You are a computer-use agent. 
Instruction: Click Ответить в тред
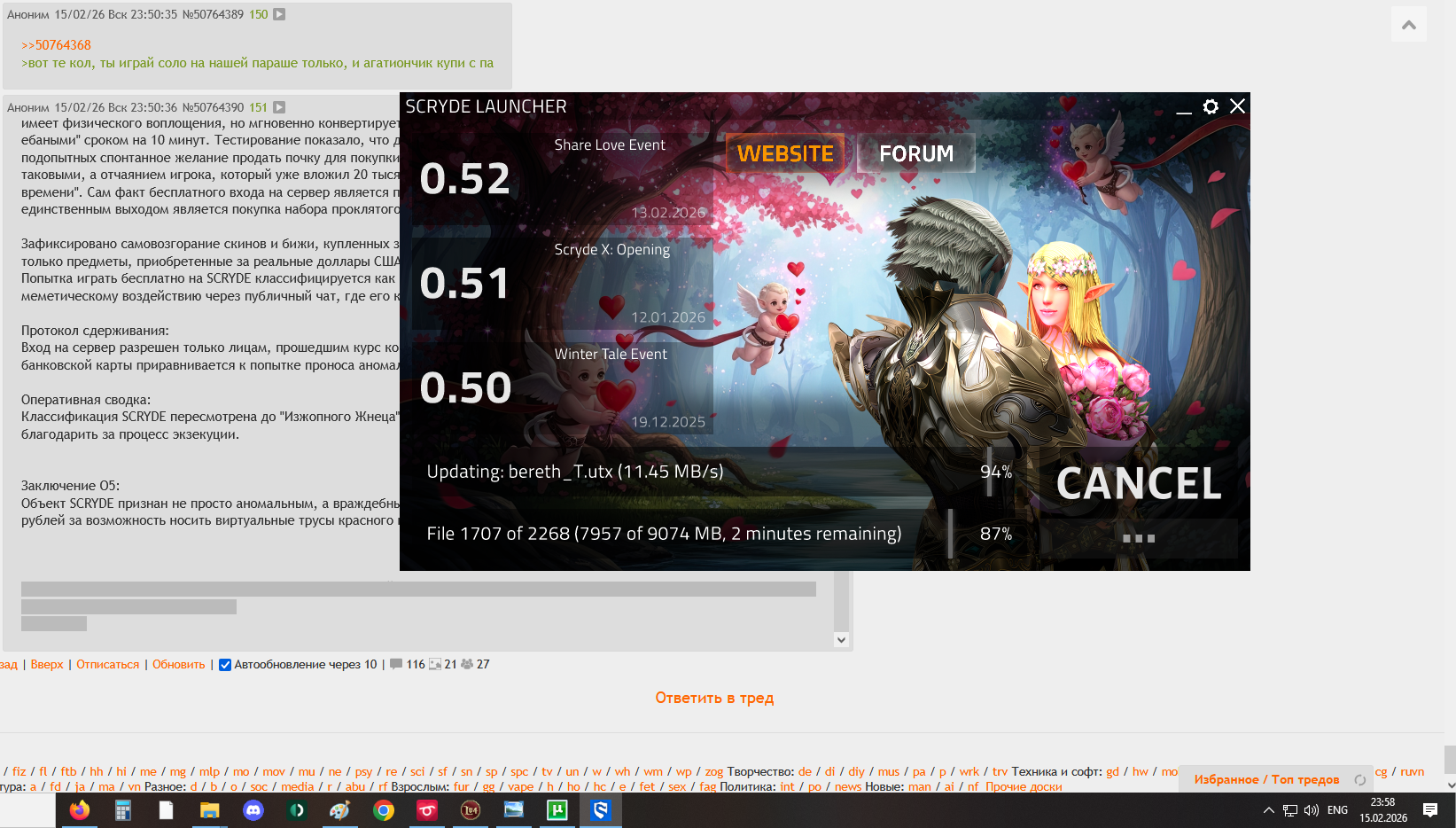[714, 698]
